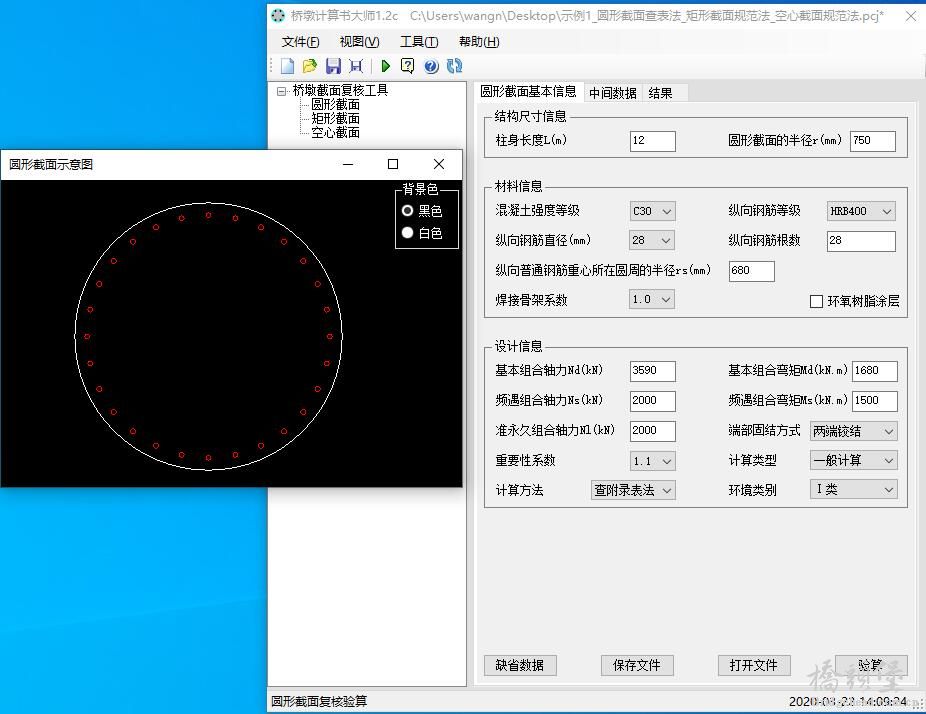Select 矩形截面 in the tree
The width and height of the screenshot is (926, 714).
335,119
